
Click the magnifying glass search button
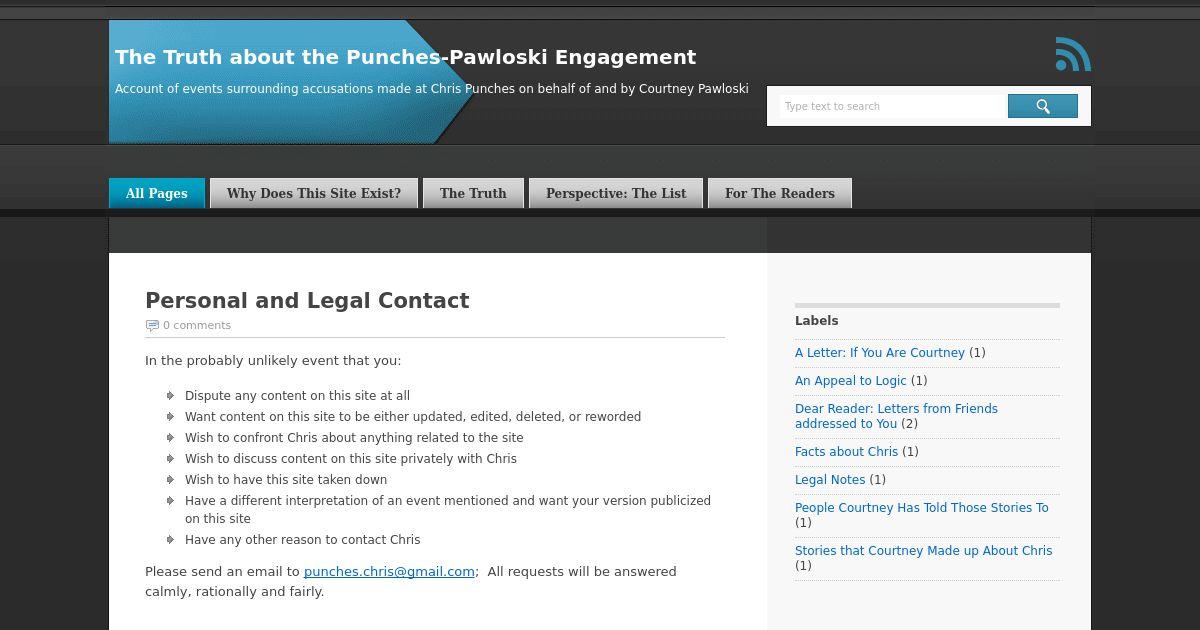pos(1042,106)
